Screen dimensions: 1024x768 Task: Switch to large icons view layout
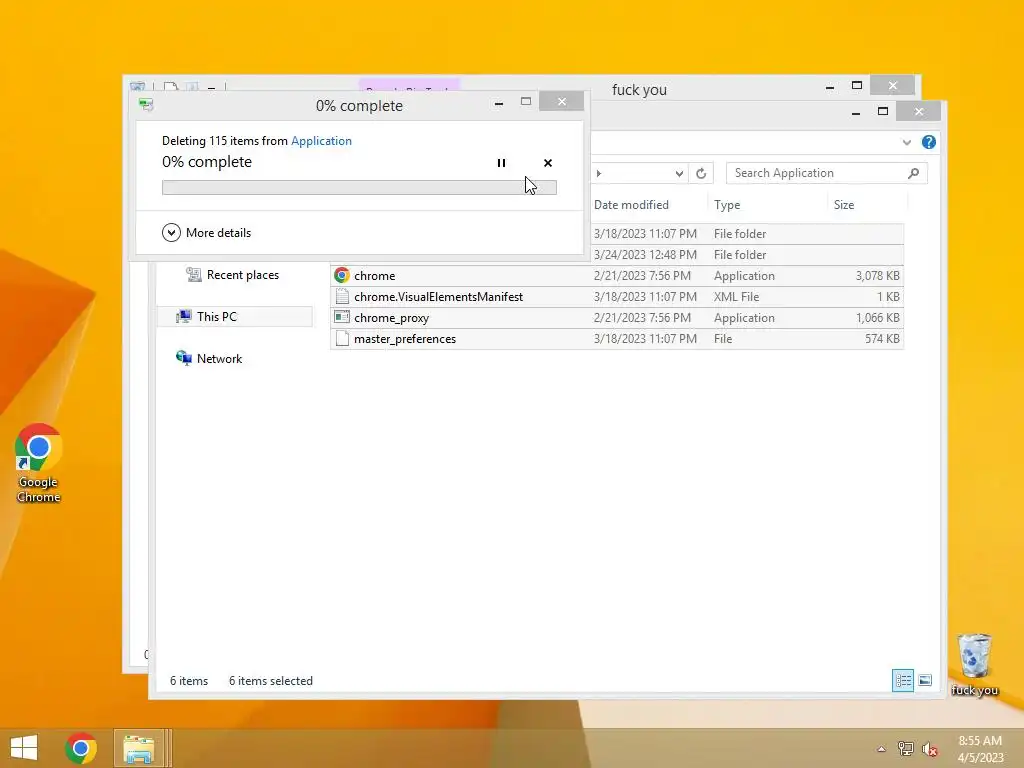tap(925, 680)
